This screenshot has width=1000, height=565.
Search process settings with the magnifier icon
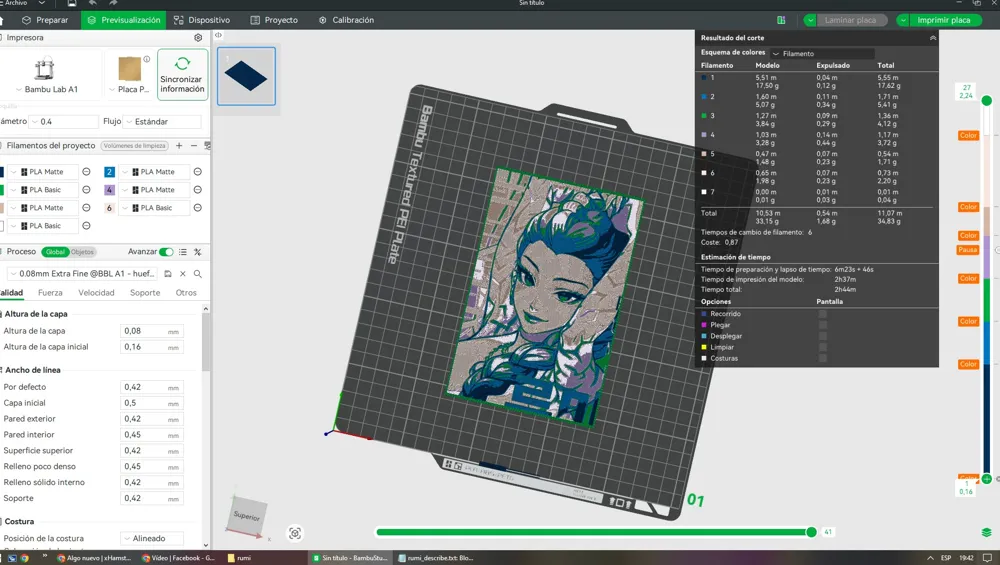pos(198,274)
